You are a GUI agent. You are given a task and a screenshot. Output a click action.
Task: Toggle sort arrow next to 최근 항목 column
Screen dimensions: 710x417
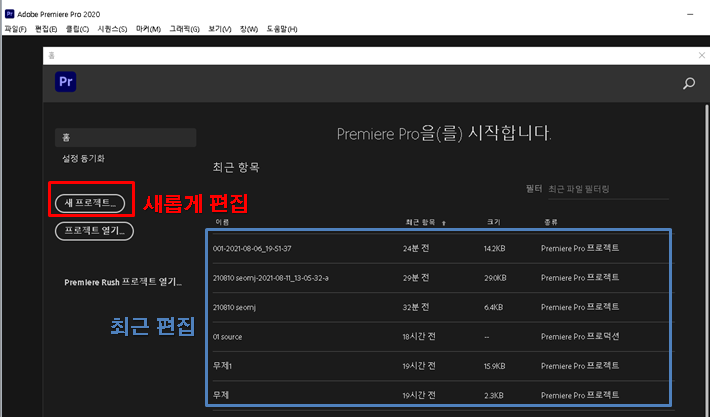(444, 223)
